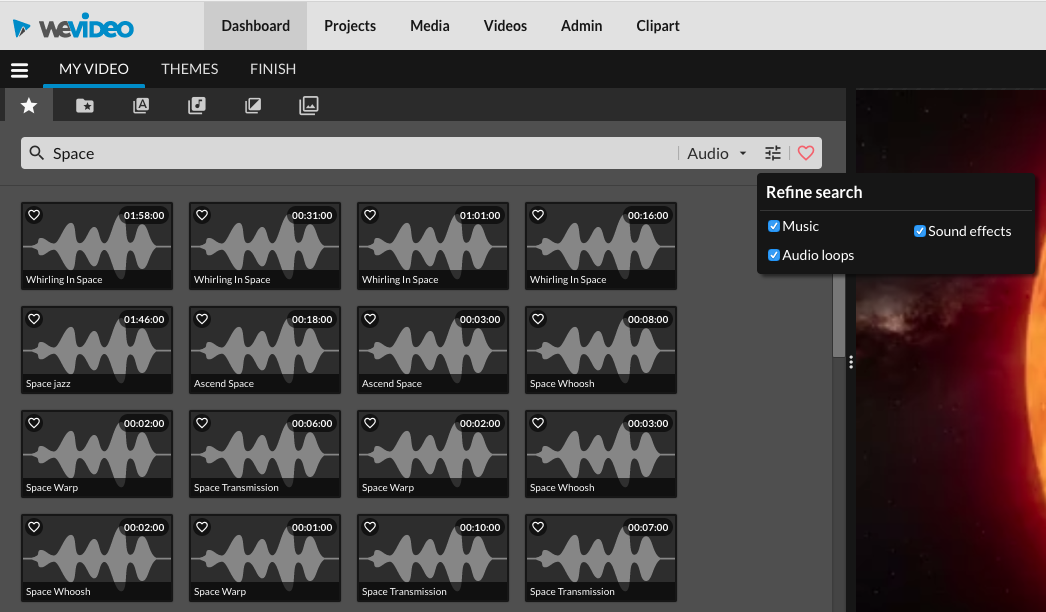1046x612 pixels.
Task: Click the video preview area
Action: (x=951, y=350)
